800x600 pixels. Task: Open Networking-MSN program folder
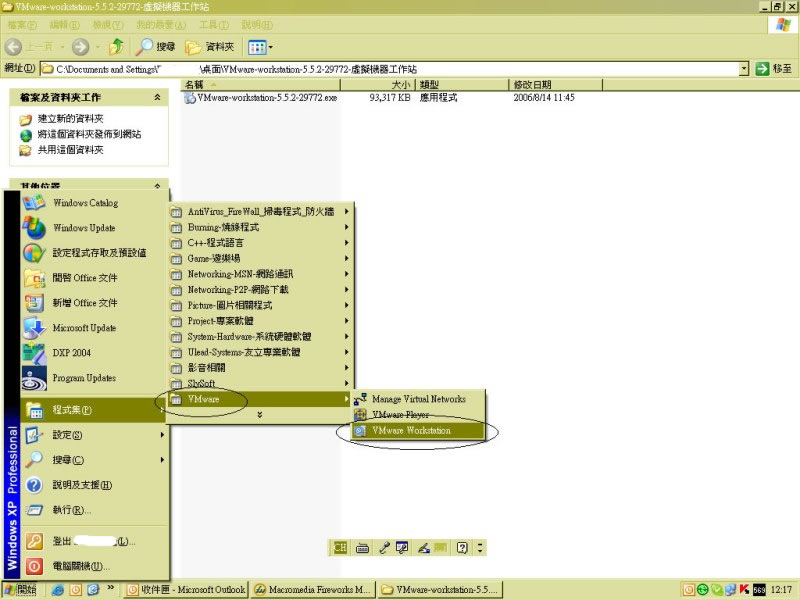click(x=260, y=274)
